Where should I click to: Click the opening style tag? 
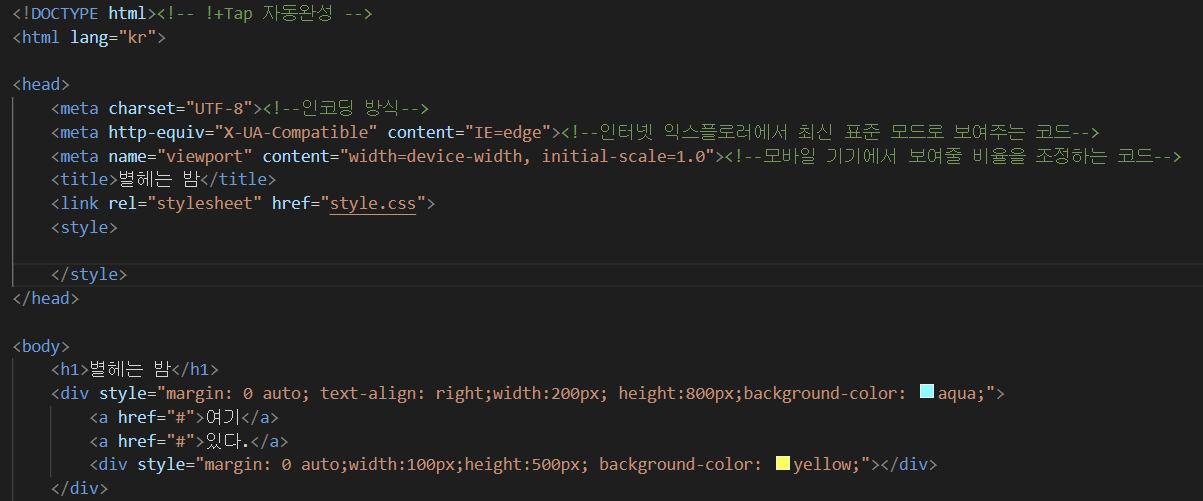(85, 227)
